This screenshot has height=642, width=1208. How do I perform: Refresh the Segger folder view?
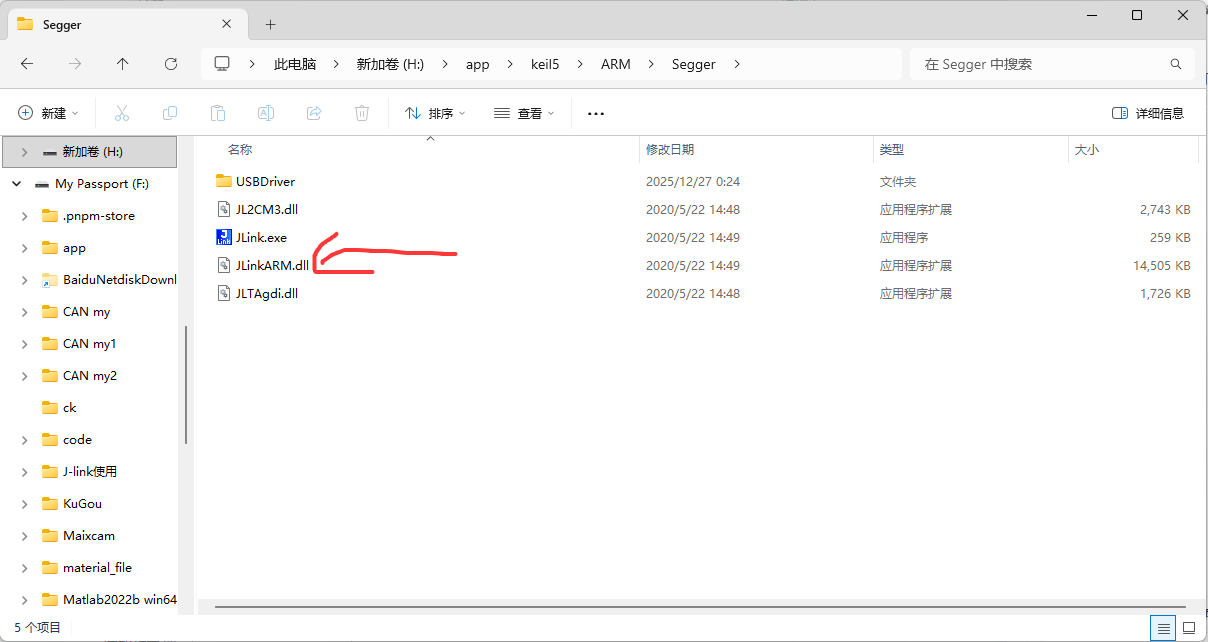[x=171, y=64]
